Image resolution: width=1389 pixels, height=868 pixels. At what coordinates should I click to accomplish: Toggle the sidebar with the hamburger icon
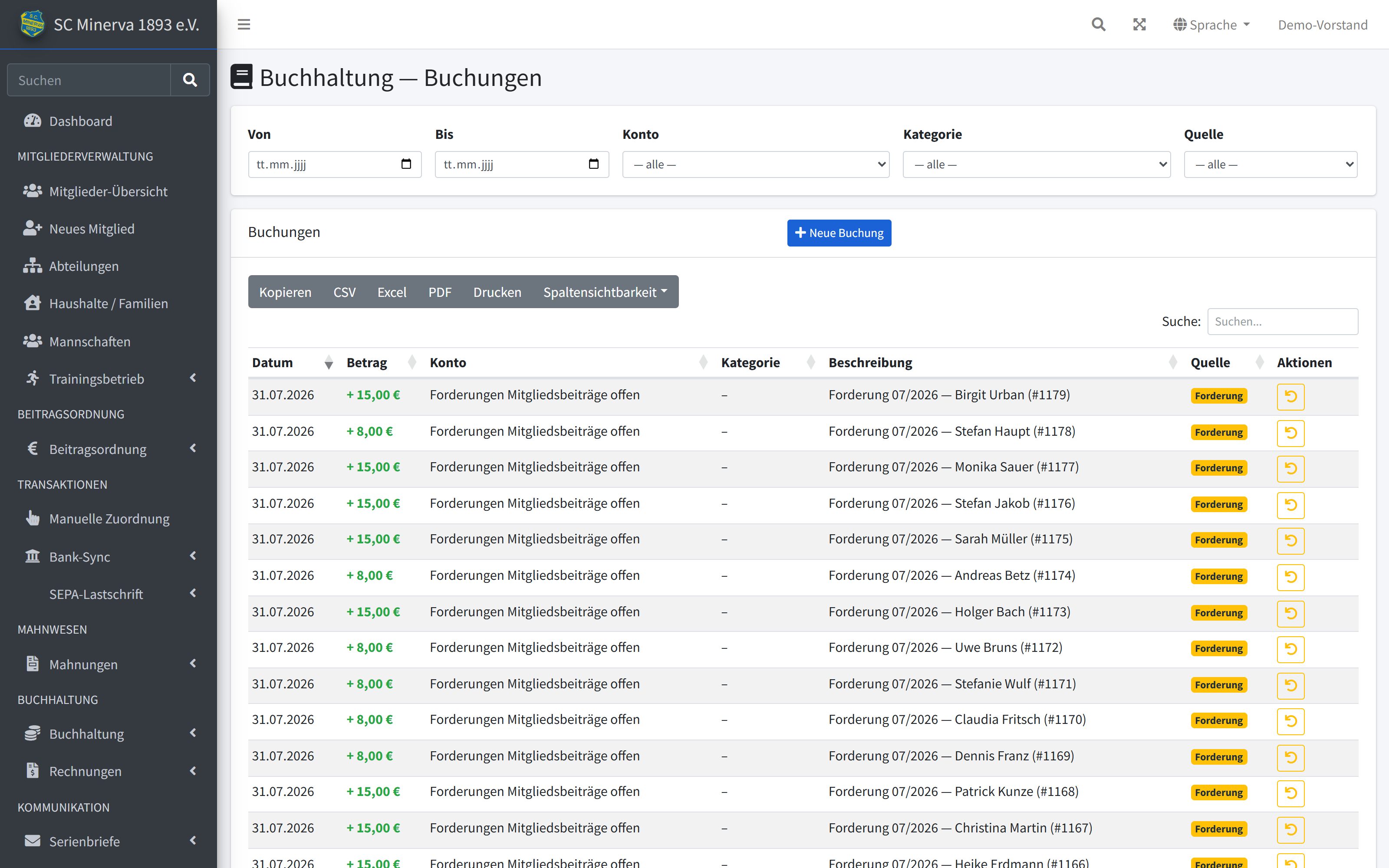[244, 25]
